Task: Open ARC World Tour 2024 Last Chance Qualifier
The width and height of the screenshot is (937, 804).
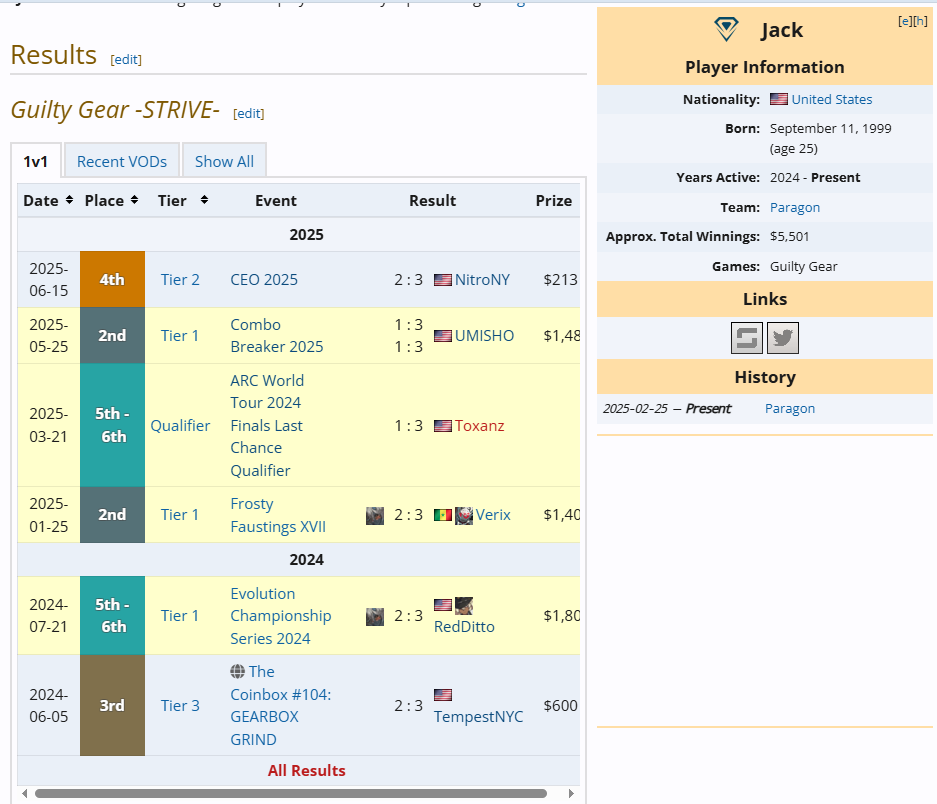Action: tap(267, 426)
